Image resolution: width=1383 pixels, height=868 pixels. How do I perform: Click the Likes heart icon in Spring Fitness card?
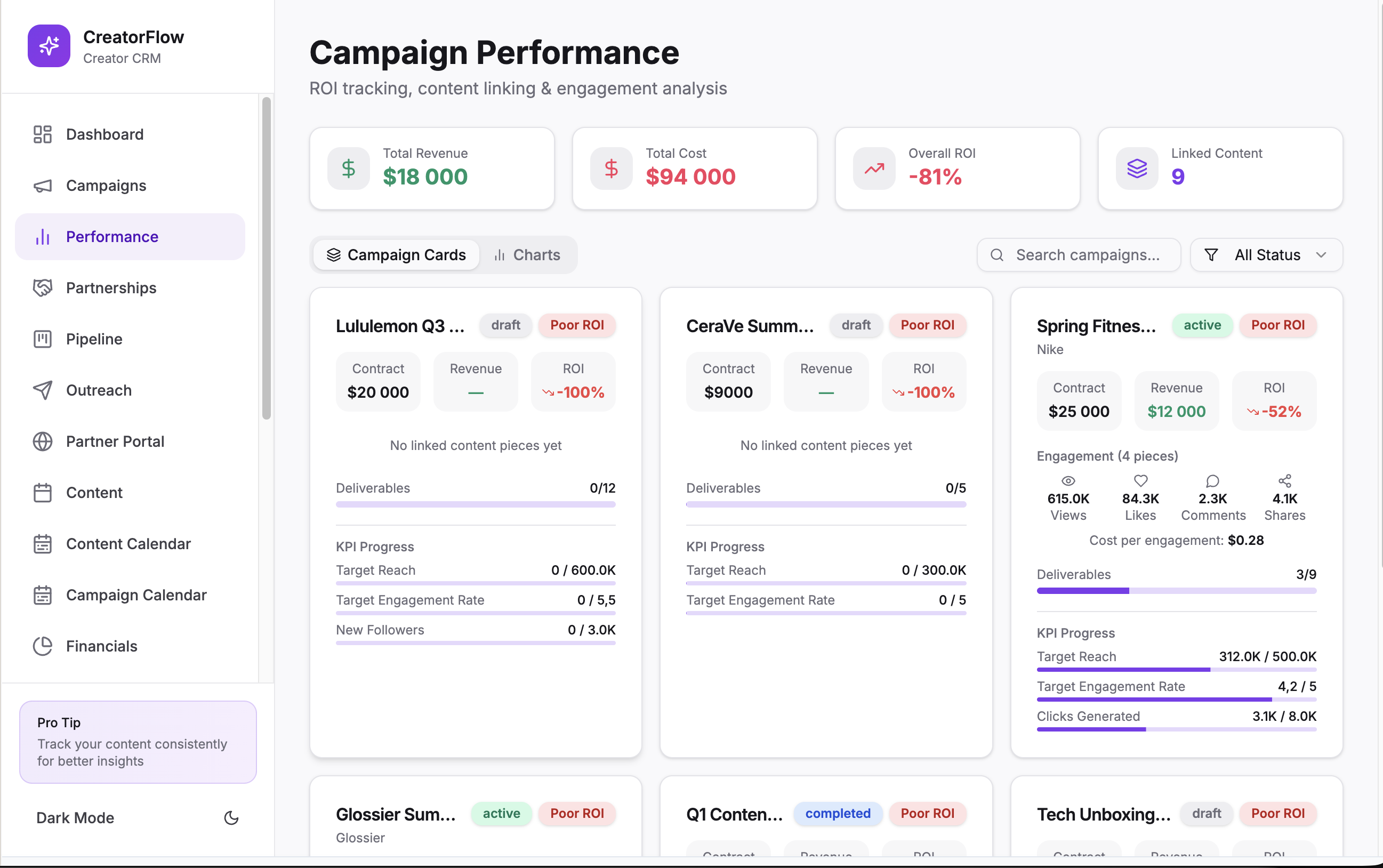[1141, 481]
